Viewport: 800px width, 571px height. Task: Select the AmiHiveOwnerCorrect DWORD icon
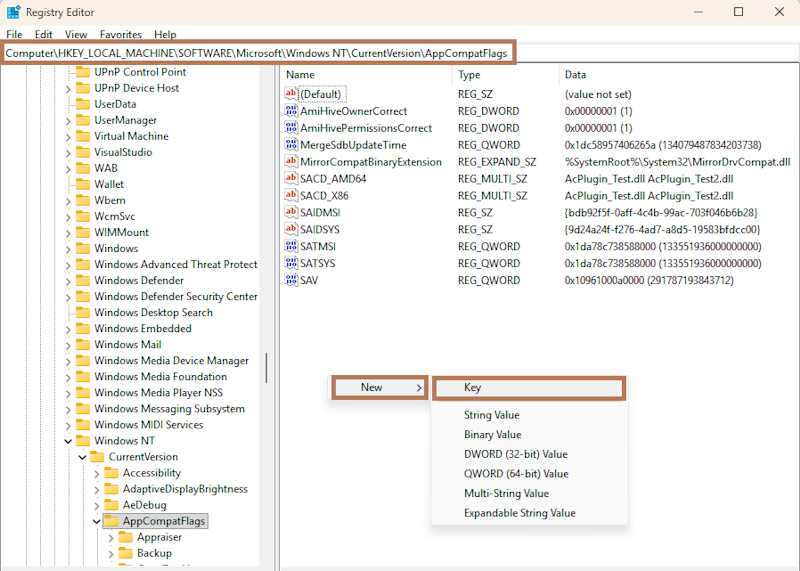(x=292, y=111)
